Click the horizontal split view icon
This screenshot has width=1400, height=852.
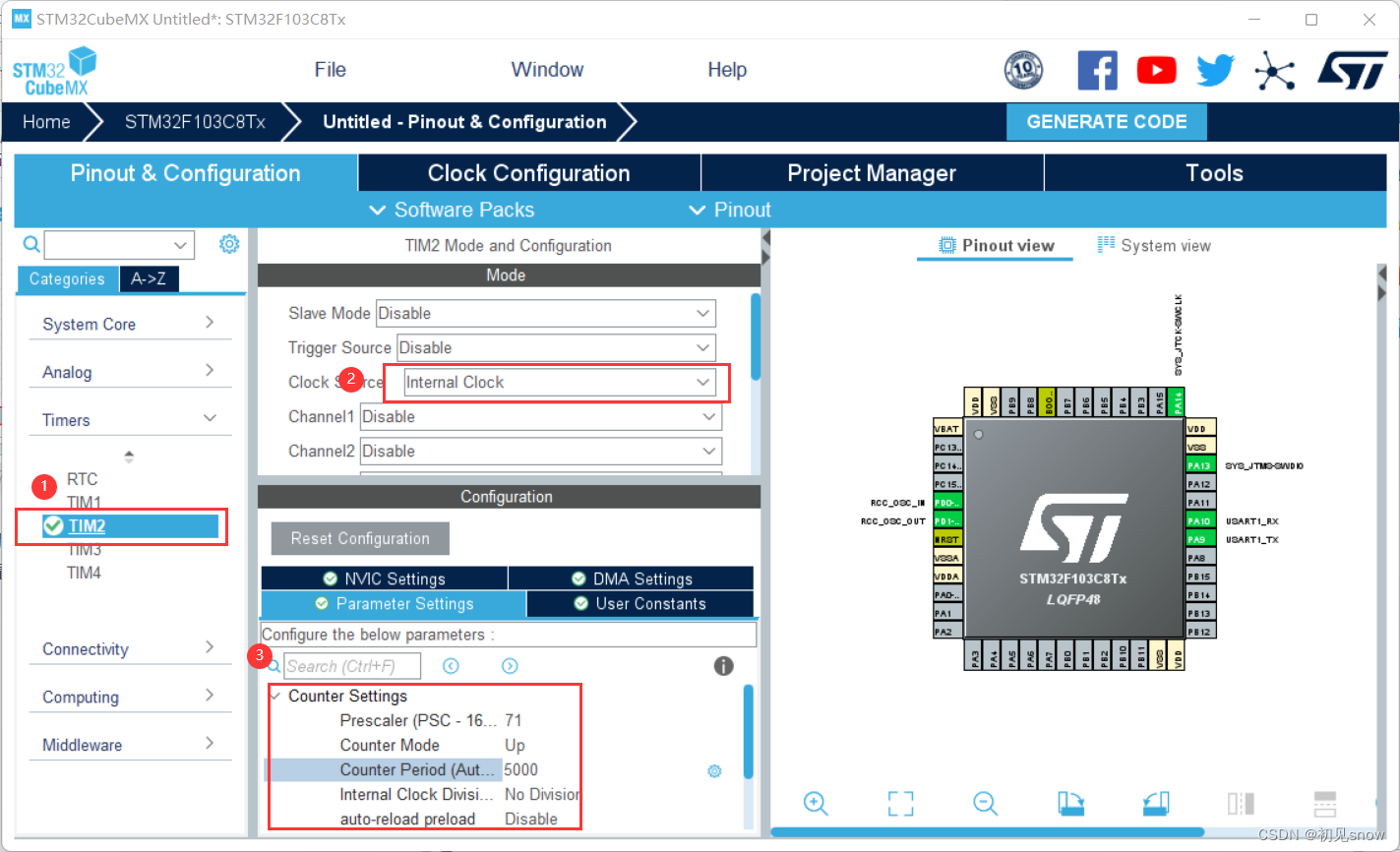point(1324,803)
